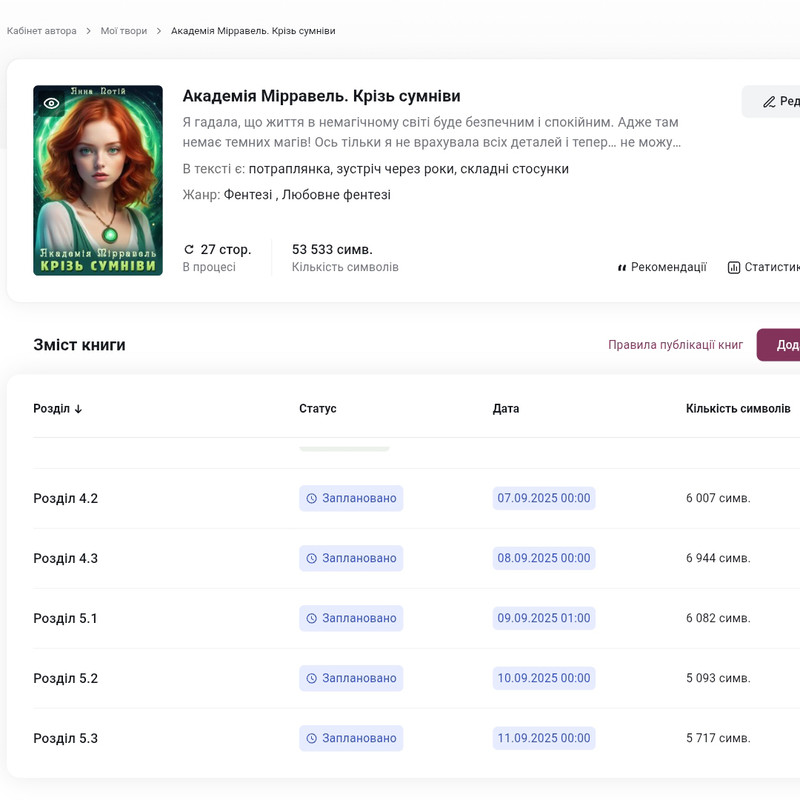
Task: Open chapter Розділ 4.3
Action: (66, 559)
